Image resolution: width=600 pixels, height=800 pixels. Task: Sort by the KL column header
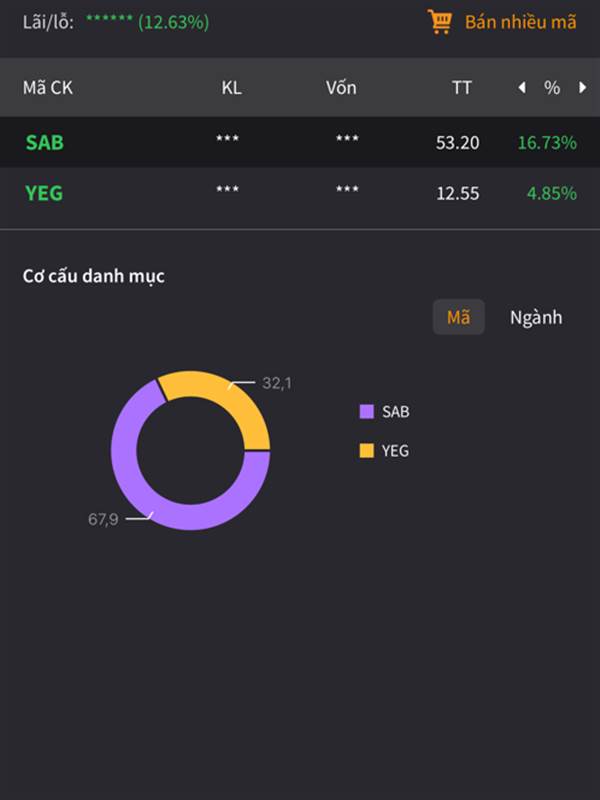pos(231,88)
